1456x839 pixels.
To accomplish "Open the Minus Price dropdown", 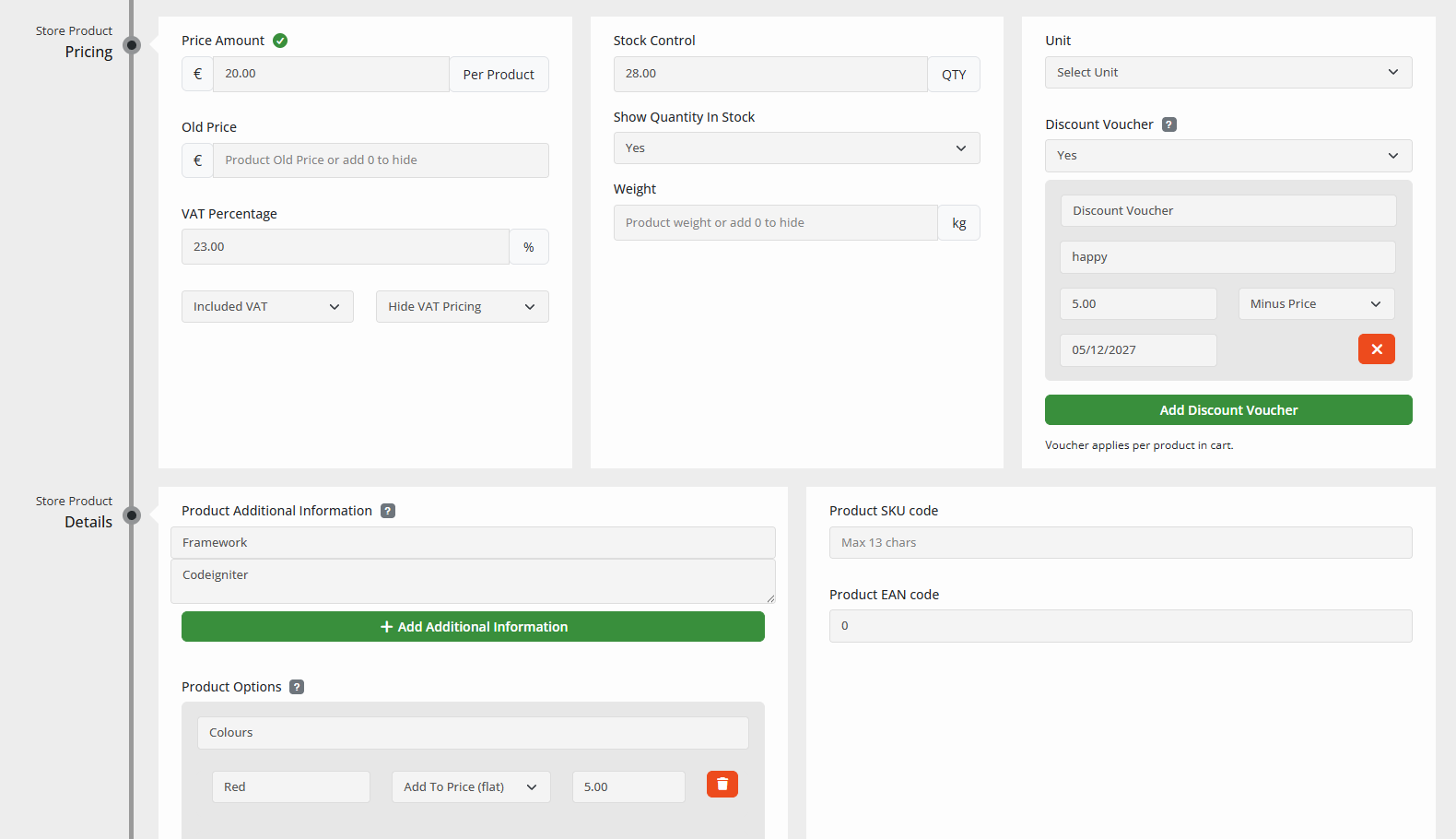I will (x=1317, y=304).
